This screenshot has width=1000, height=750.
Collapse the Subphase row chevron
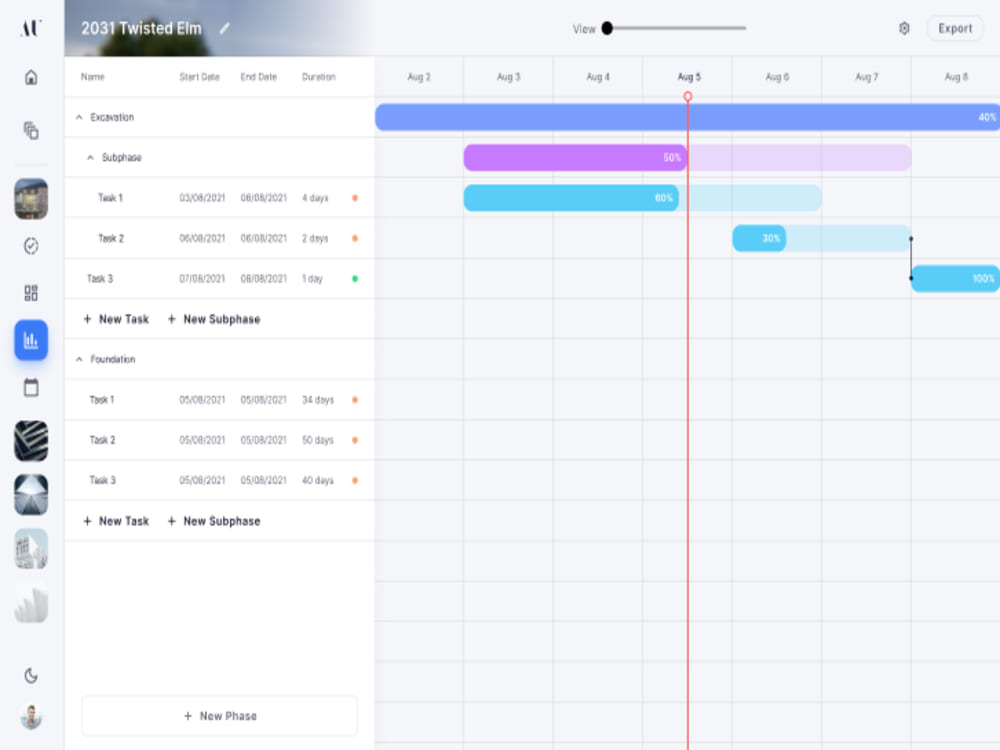pyautogui.click(x=90, y=158)
